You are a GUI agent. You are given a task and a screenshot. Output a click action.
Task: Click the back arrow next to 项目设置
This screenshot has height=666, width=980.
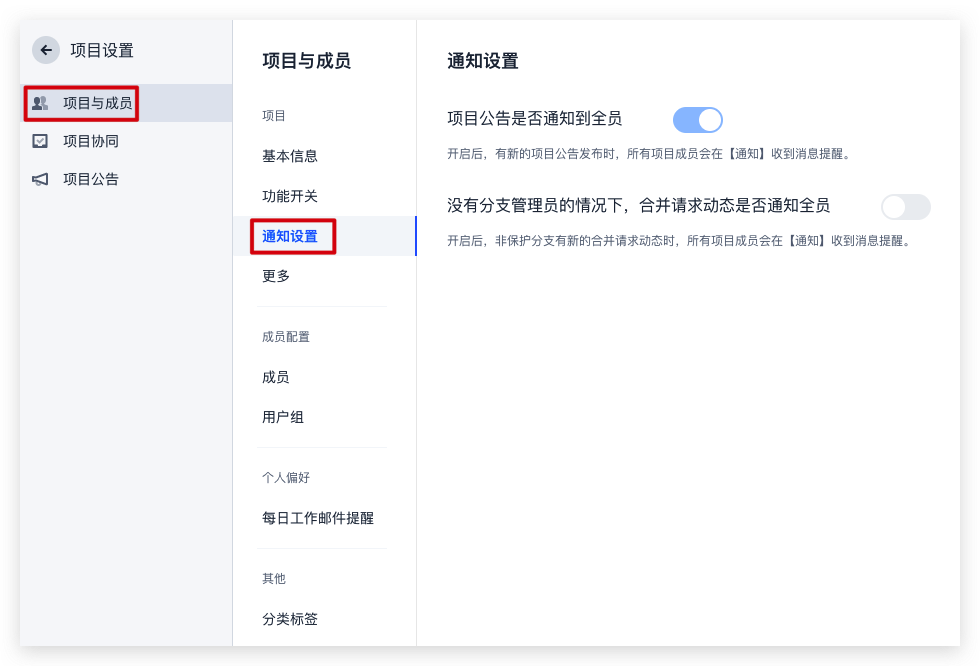click(46, 50)
